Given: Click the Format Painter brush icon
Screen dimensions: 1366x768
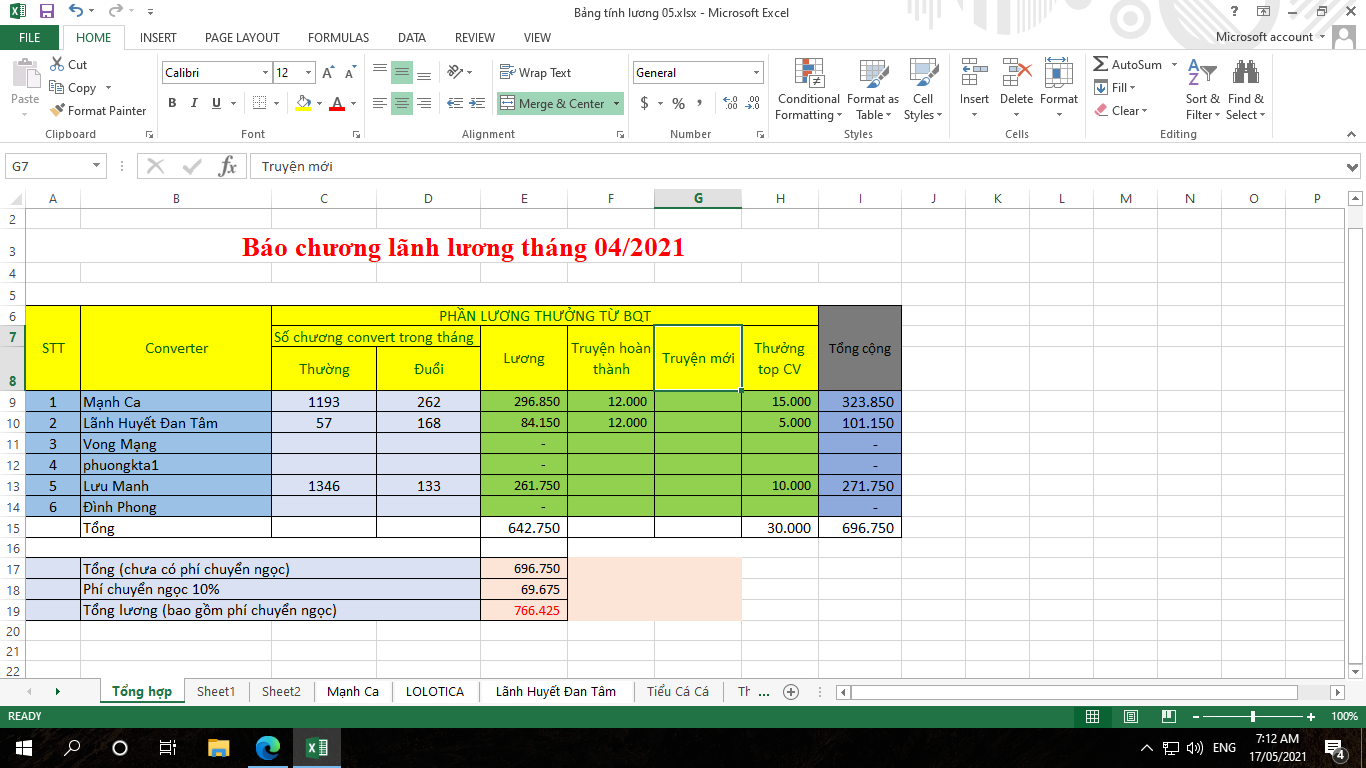Looking at the screenshot, I should (57, 111).
